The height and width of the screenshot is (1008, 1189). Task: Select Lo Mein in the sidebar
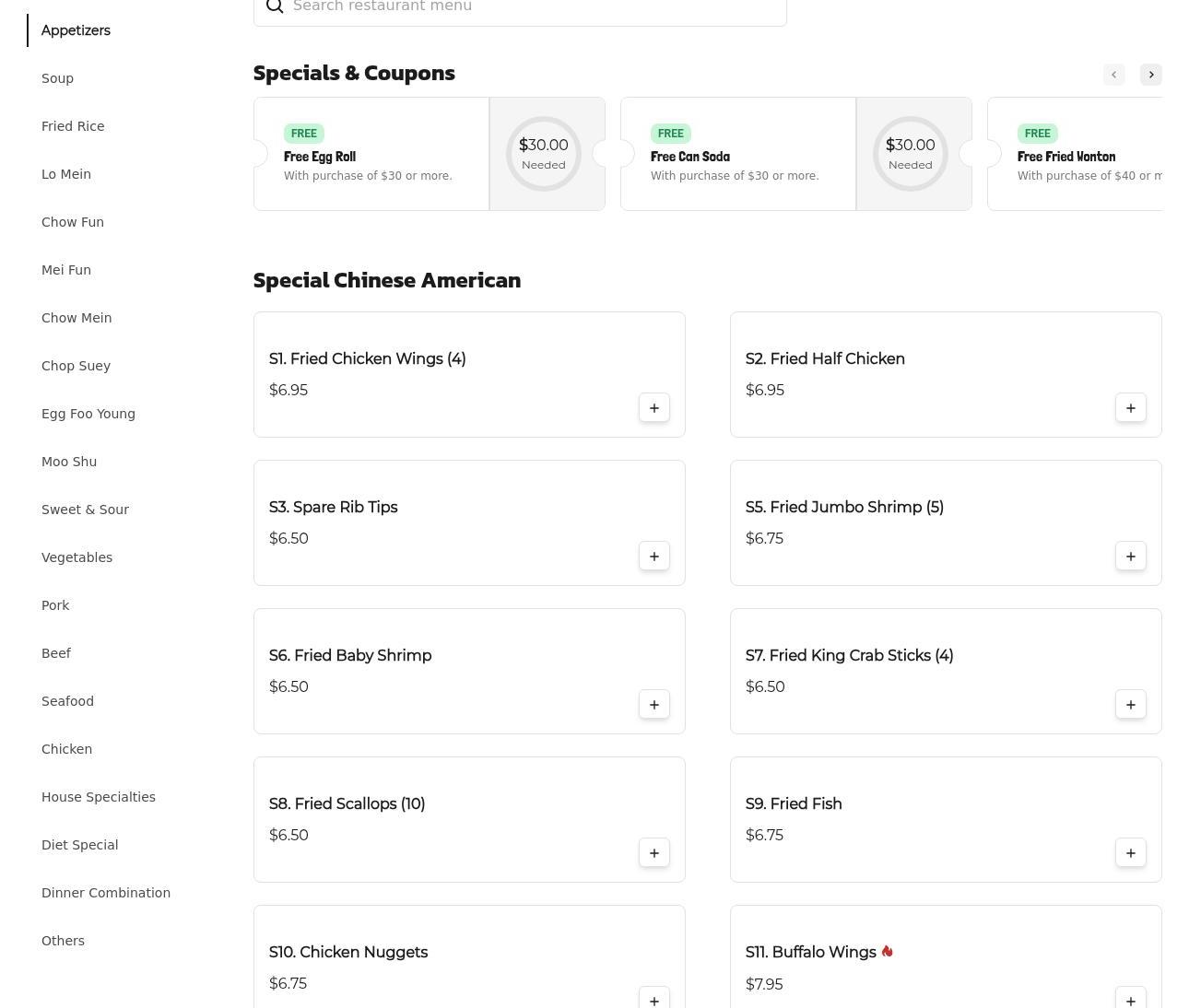66,174
